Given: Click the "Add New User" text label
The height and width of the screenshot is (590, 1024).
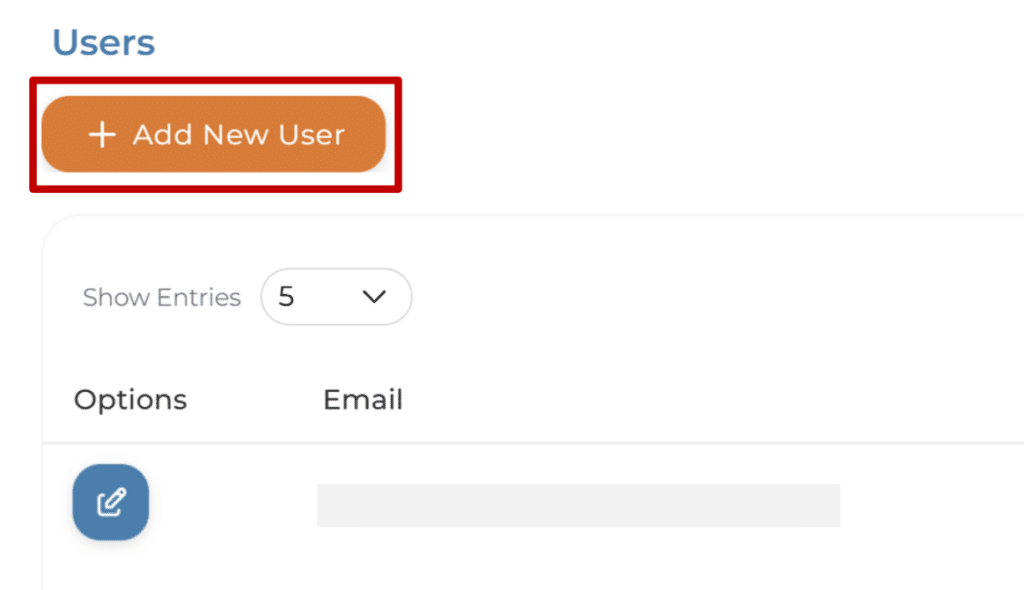Looking at the screenshot, I should point(238,135).
